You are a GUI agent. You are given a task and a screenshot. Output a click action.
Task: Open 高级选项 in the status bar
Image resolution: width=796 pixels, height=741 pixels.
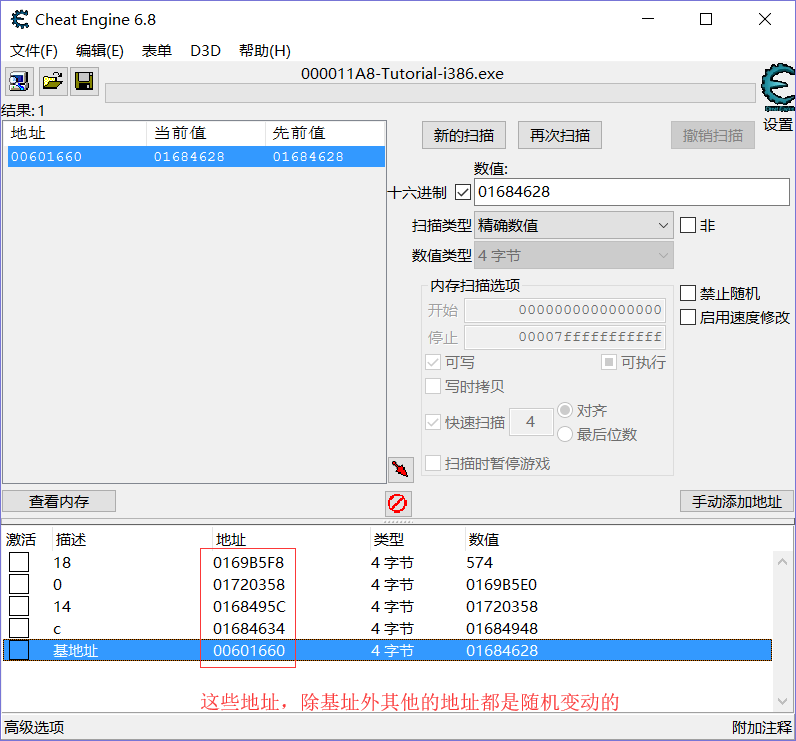tap(34, 727)
